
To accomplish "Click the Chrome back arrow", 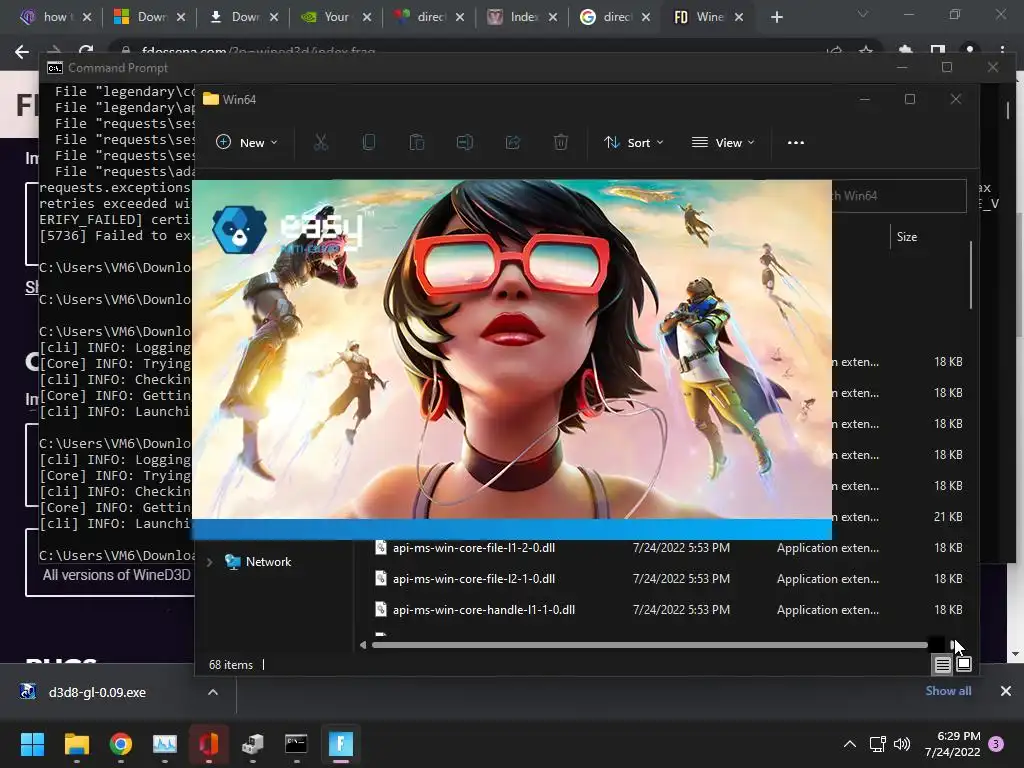I will (22, 52).
